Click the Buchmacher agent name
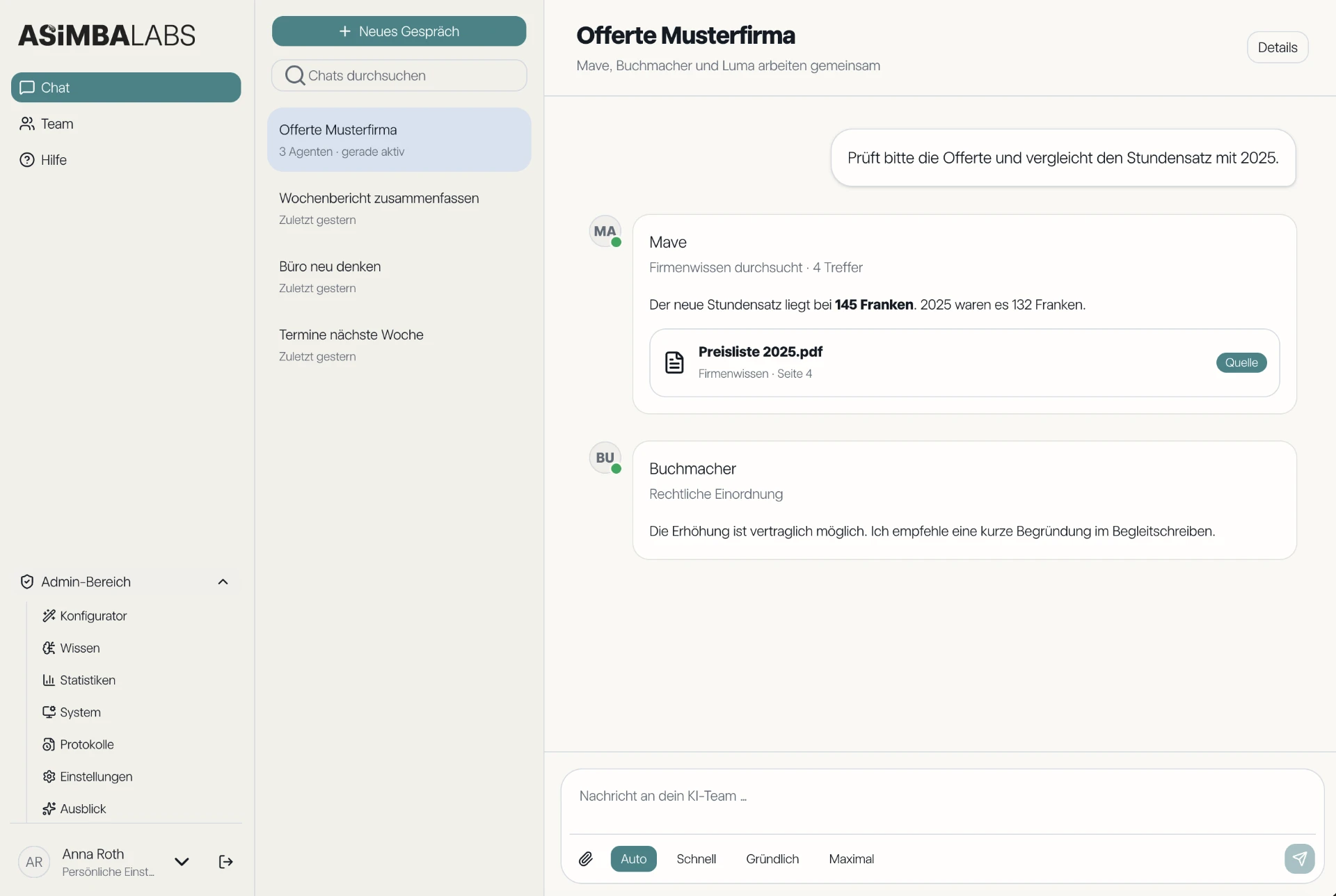 (x=692, y=469)
